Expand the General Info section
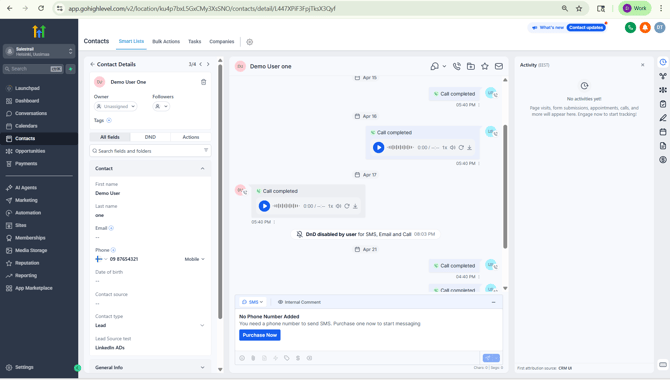The image size is (670, 380). coord(203,368)
